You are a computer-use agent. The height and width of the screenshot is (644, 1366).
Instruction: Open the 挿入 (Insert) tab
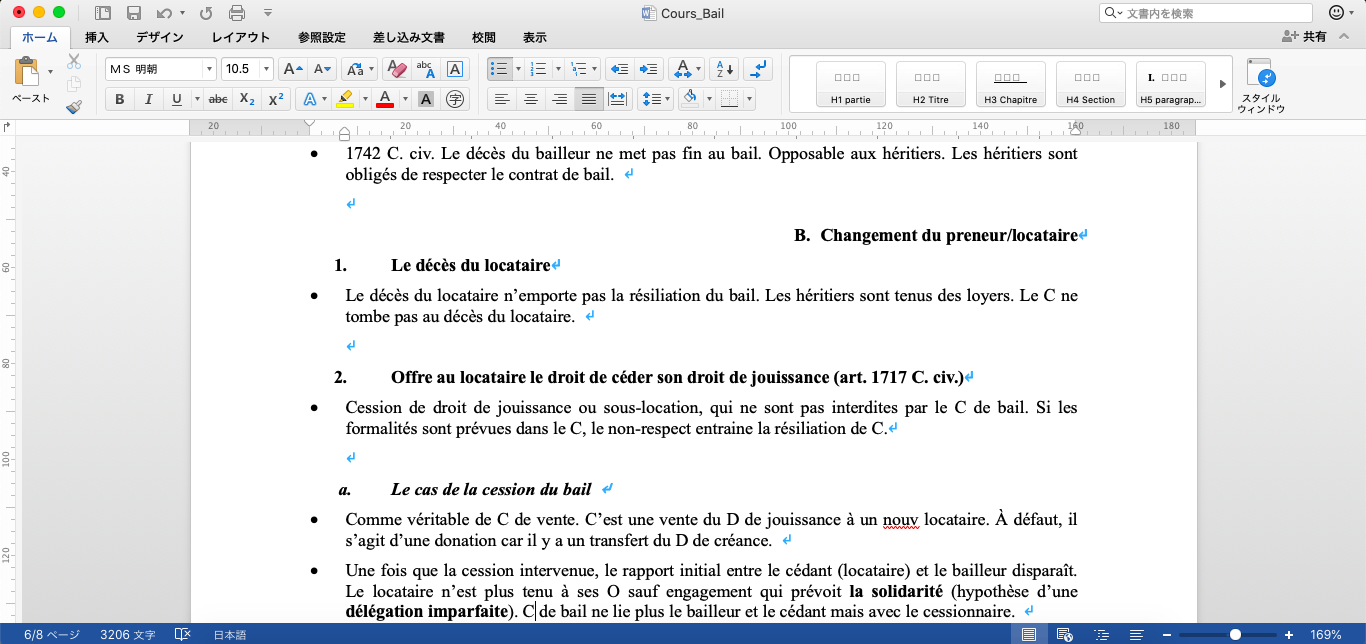tap(97, 37)
